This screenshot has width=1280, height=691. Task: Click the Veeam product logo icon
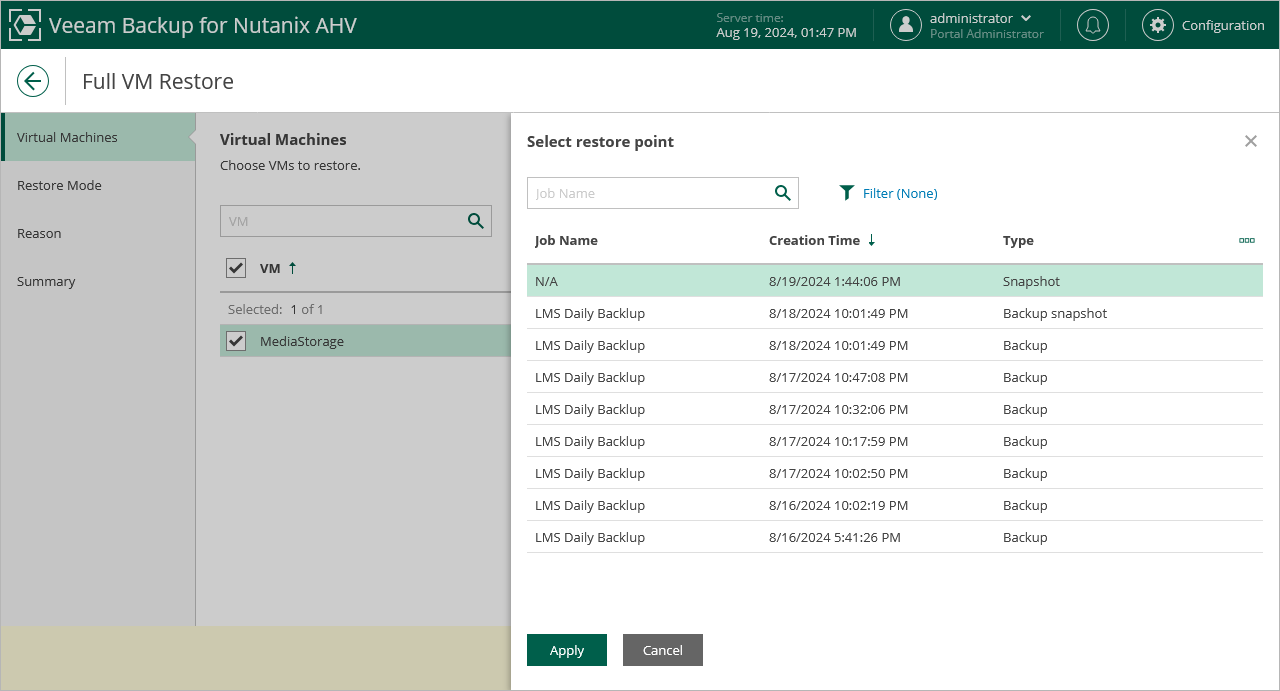(x=25, y=25)
